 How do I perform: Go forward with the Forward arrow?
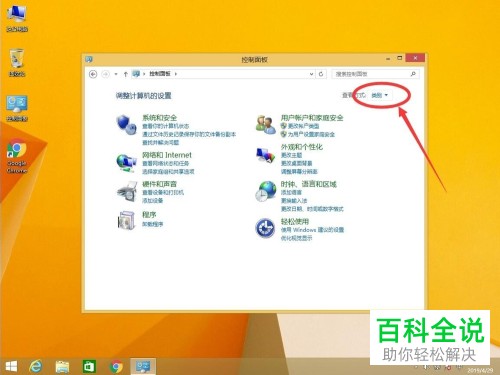pyautogui.click(x=105, y=74)
